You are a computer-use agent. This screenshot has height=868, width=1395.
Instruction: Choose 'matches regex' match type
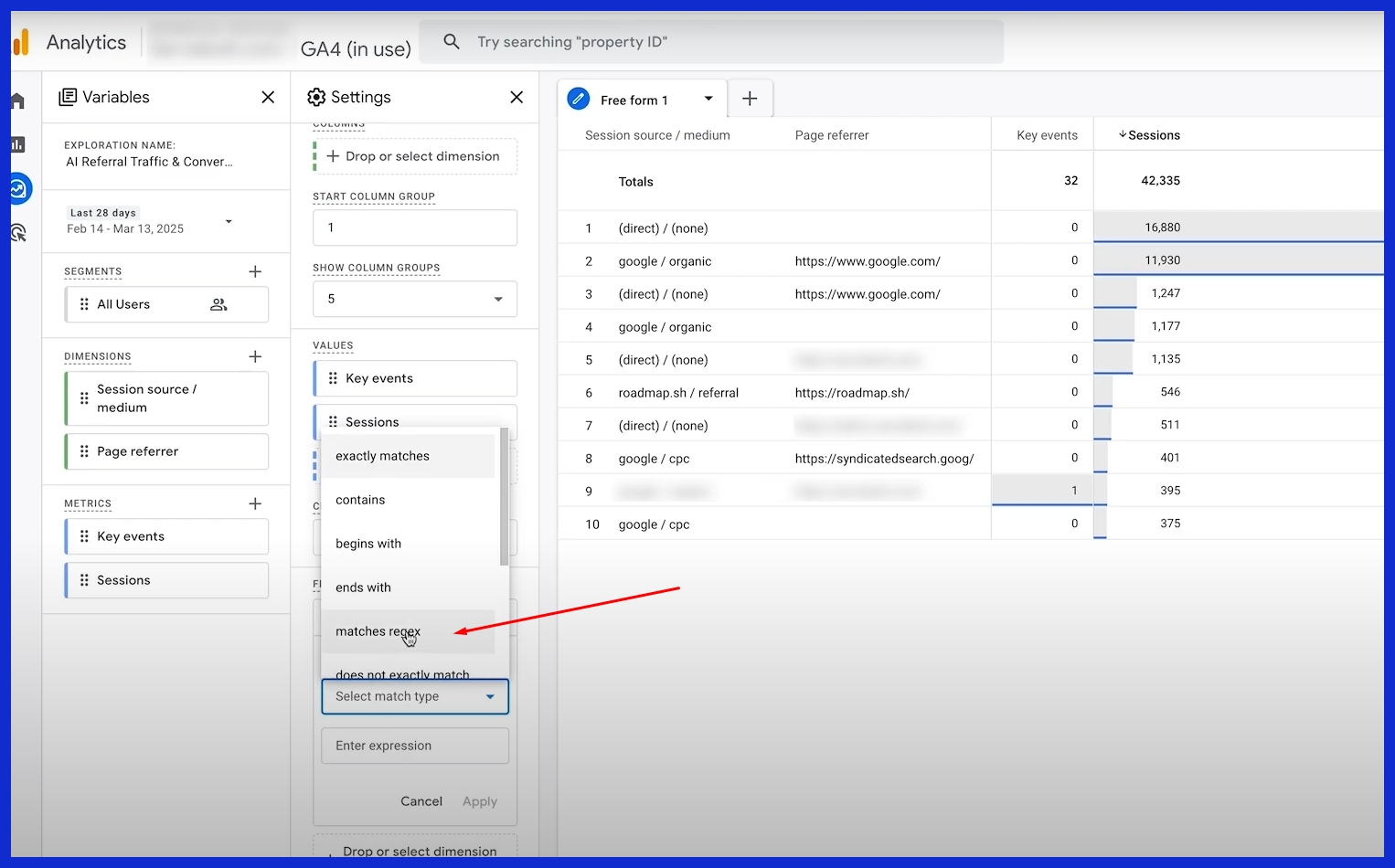pos(408,631)
